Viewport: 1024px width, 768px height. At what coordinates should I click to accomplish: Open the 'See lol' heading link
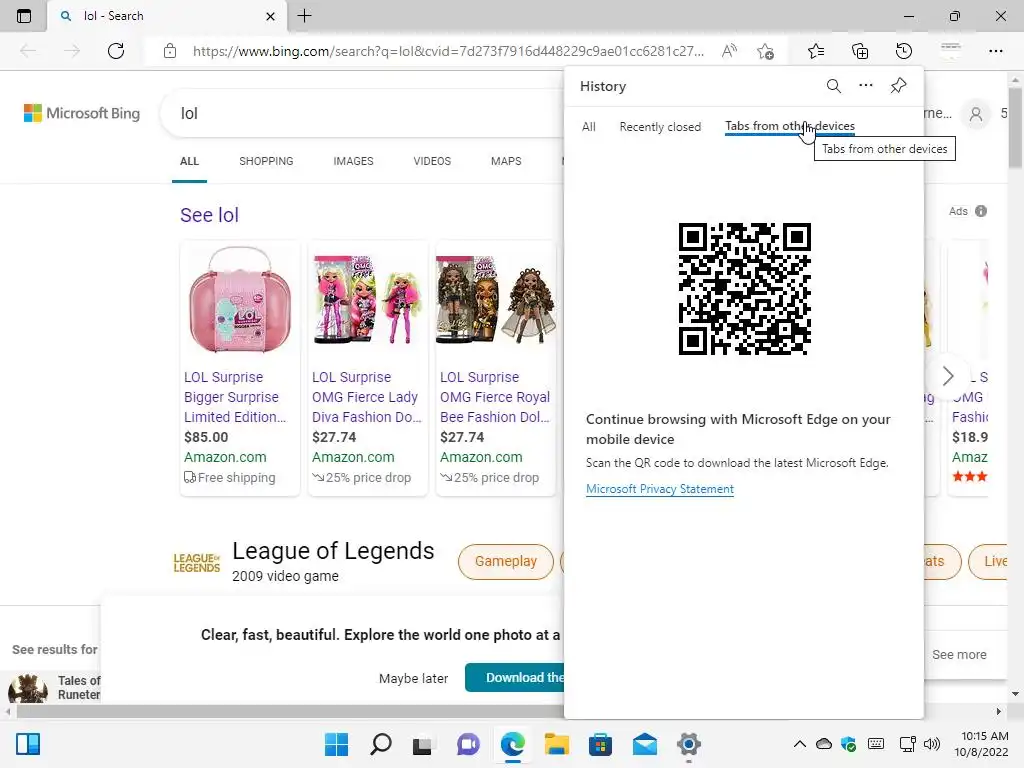[x=209, y=215]
